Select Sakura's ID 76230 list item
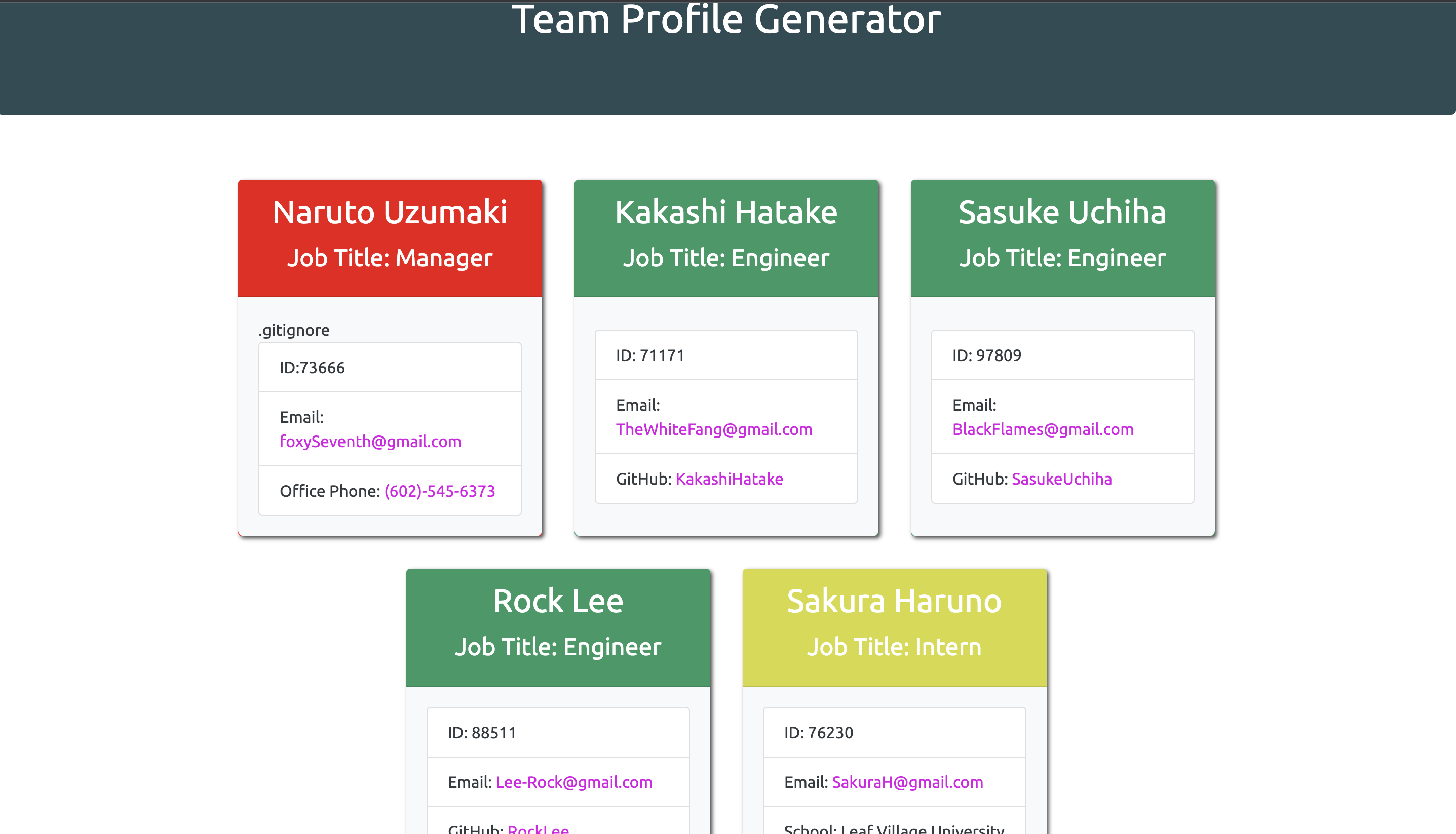 click(893, 732)
